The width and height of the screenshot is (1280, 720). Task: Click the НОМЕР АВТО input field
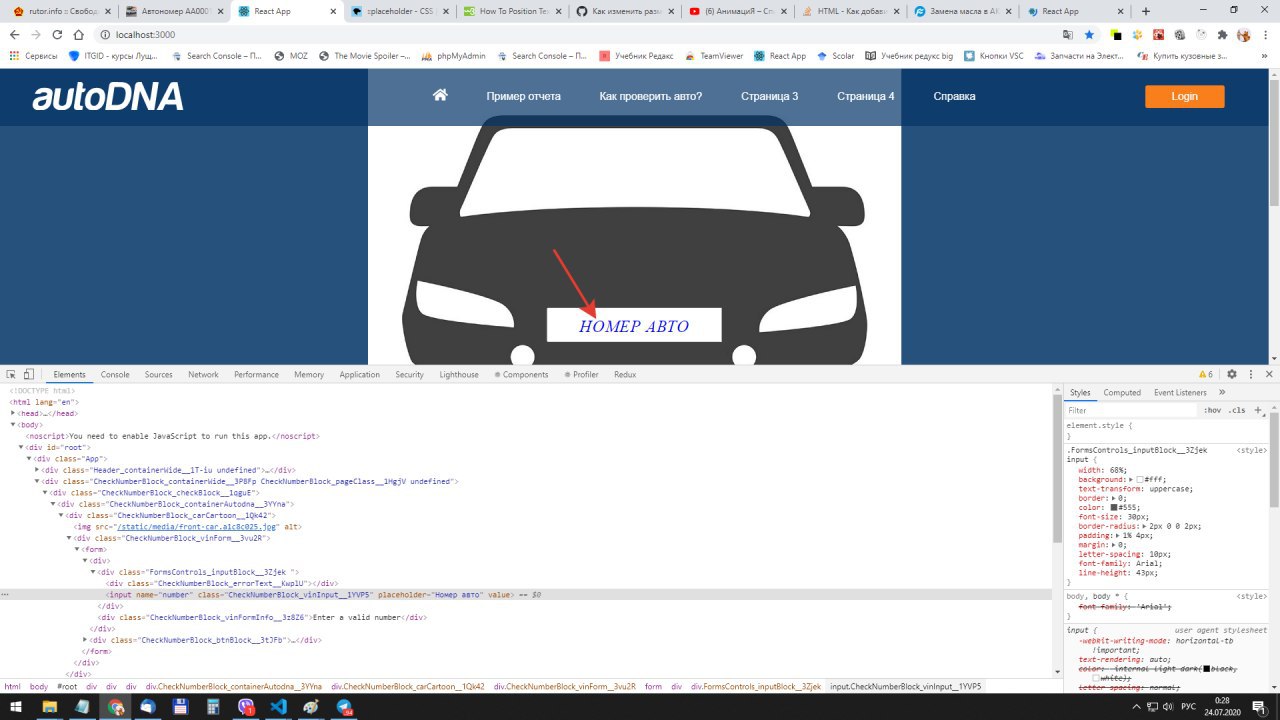[634, 325]
